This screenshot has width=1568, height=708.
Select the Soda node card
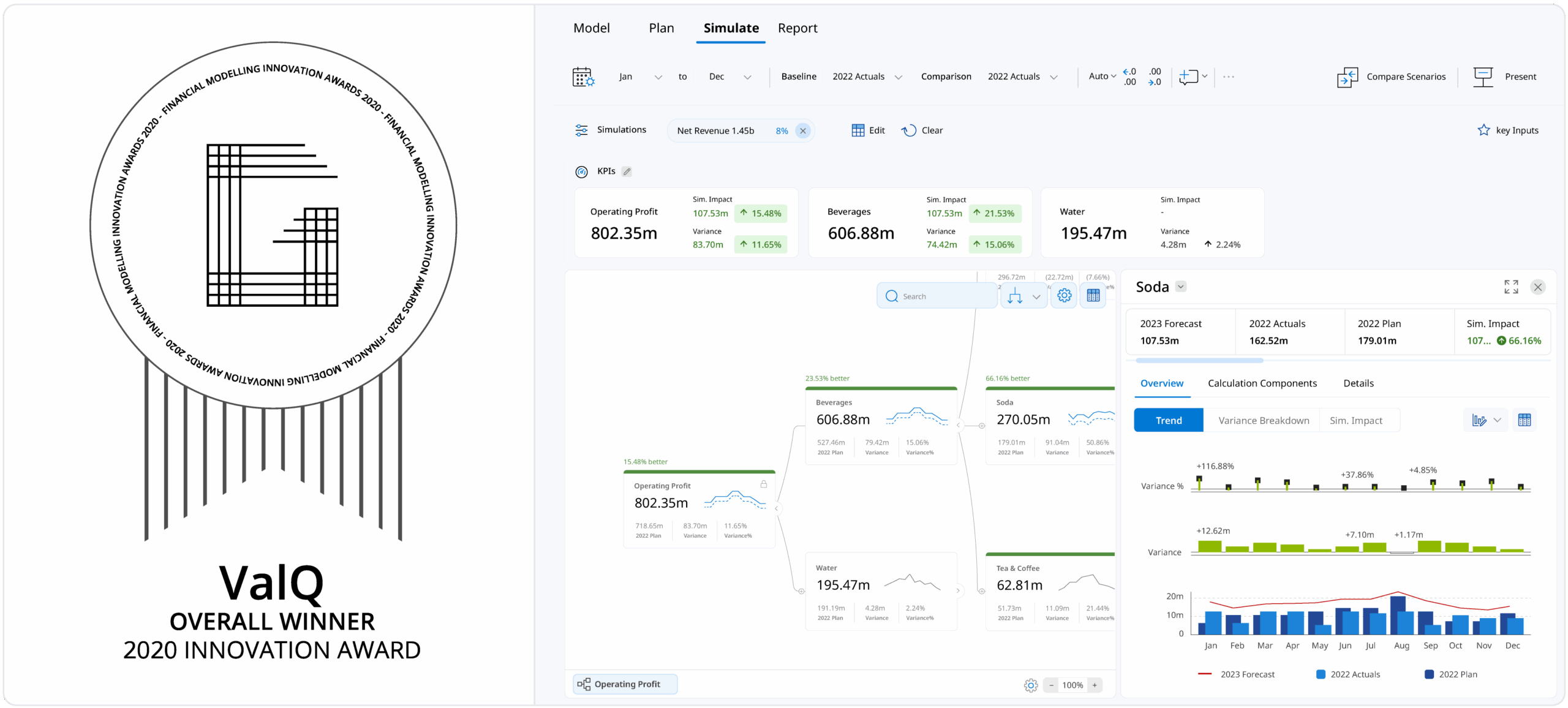click(x=1050, y=425)
